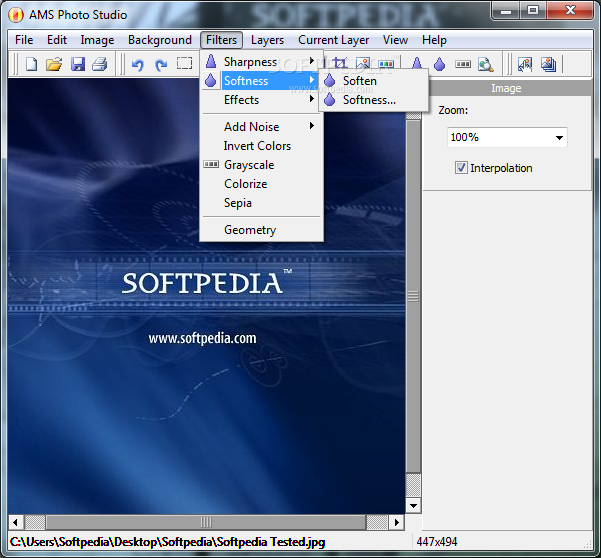Click the horizontal scrollbar thumb

(206, 522)
